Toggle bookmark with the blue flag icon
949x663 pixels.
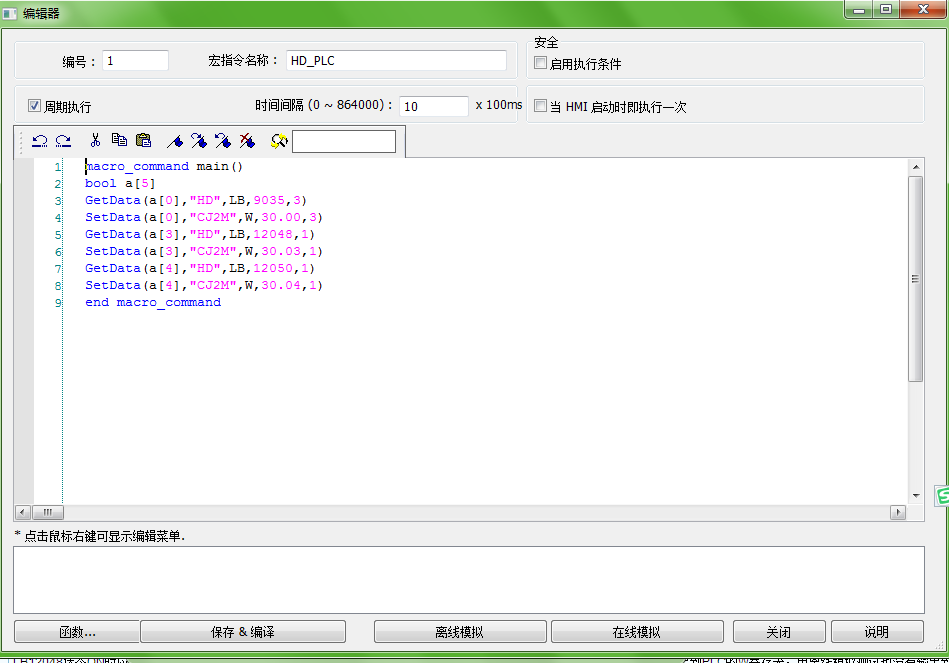point(174,142)
